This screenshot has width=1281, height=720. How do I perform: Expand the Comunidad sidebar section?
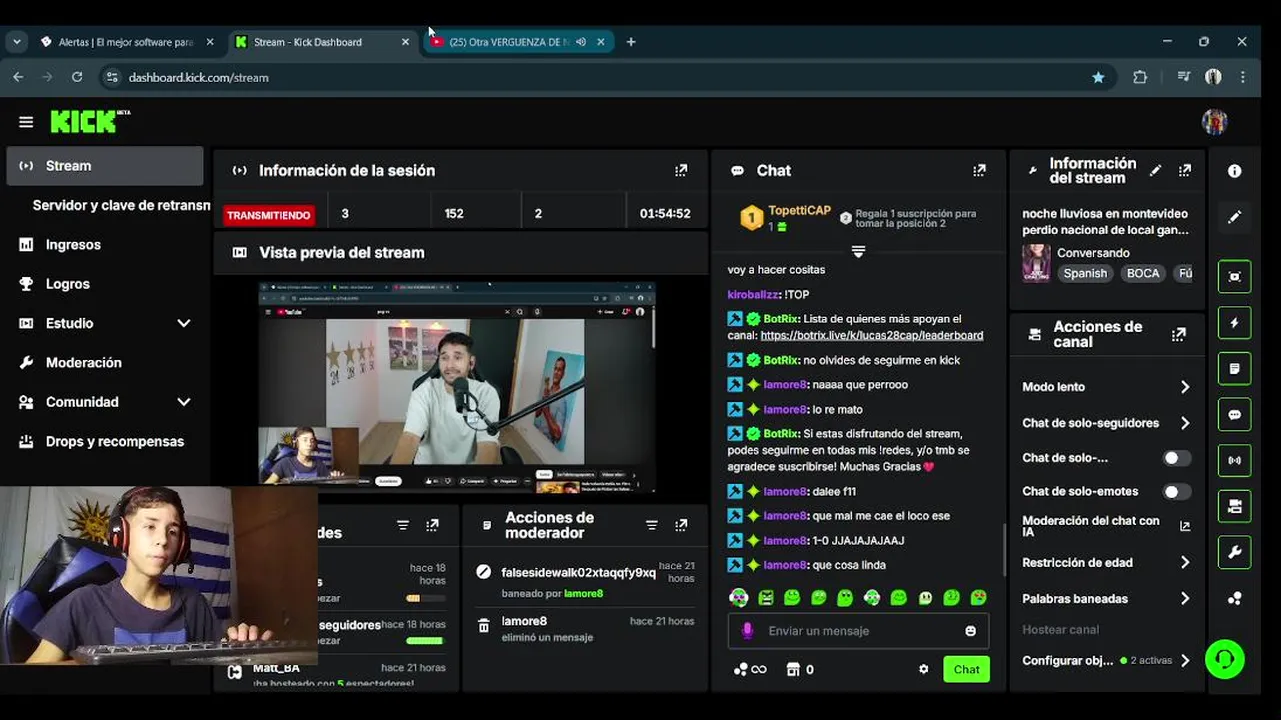pos(184,402)
